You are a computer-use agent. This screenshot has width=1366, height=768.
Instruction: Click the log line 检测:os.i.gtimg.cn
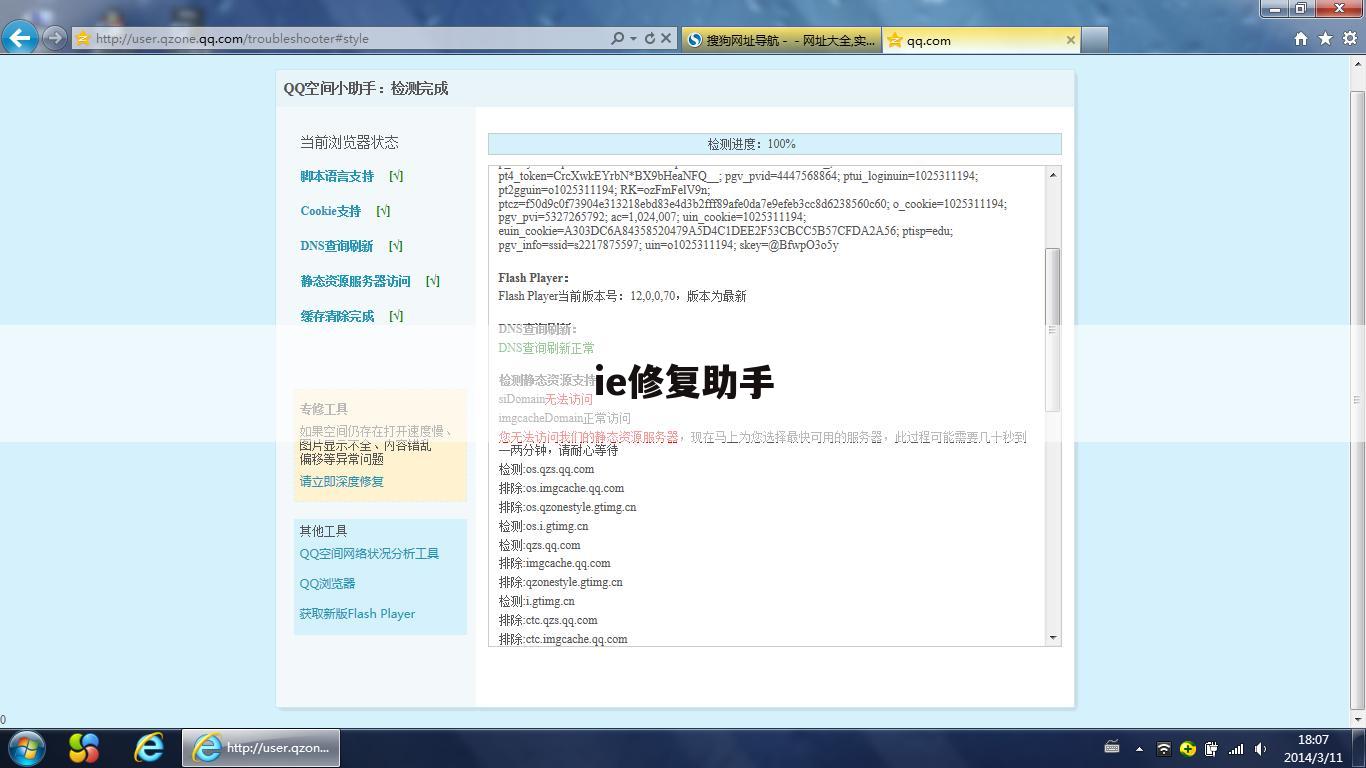(x=543, y=526)
